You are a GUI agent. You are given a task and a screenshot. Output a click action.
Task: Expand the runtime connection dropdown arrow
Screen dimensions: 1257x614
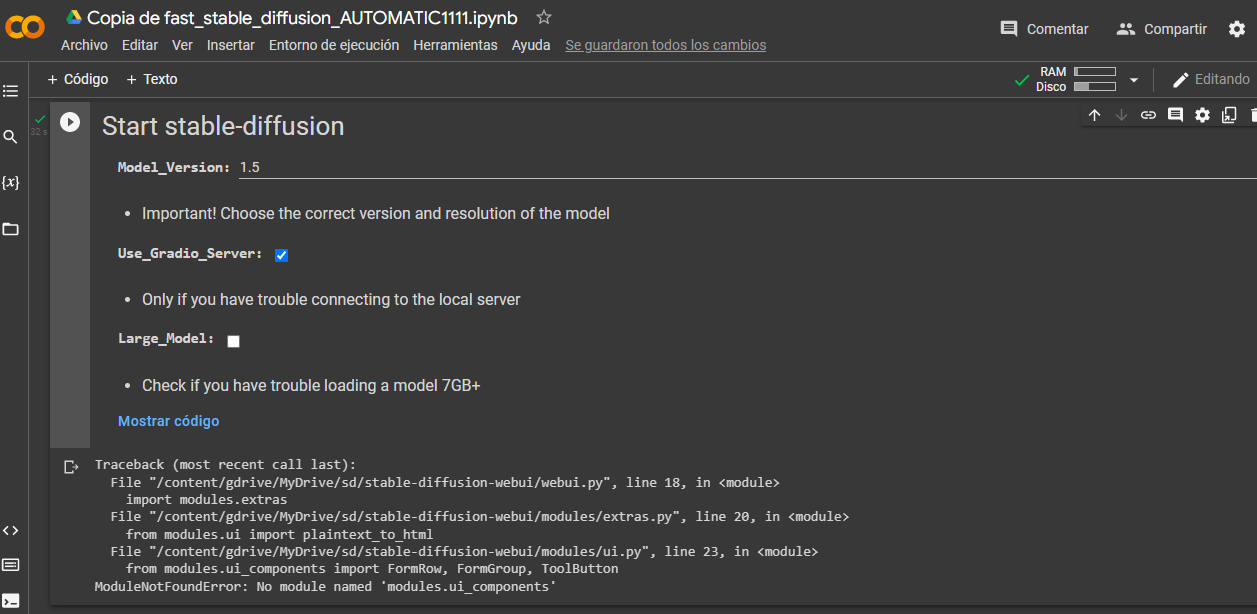point(1134,80)
